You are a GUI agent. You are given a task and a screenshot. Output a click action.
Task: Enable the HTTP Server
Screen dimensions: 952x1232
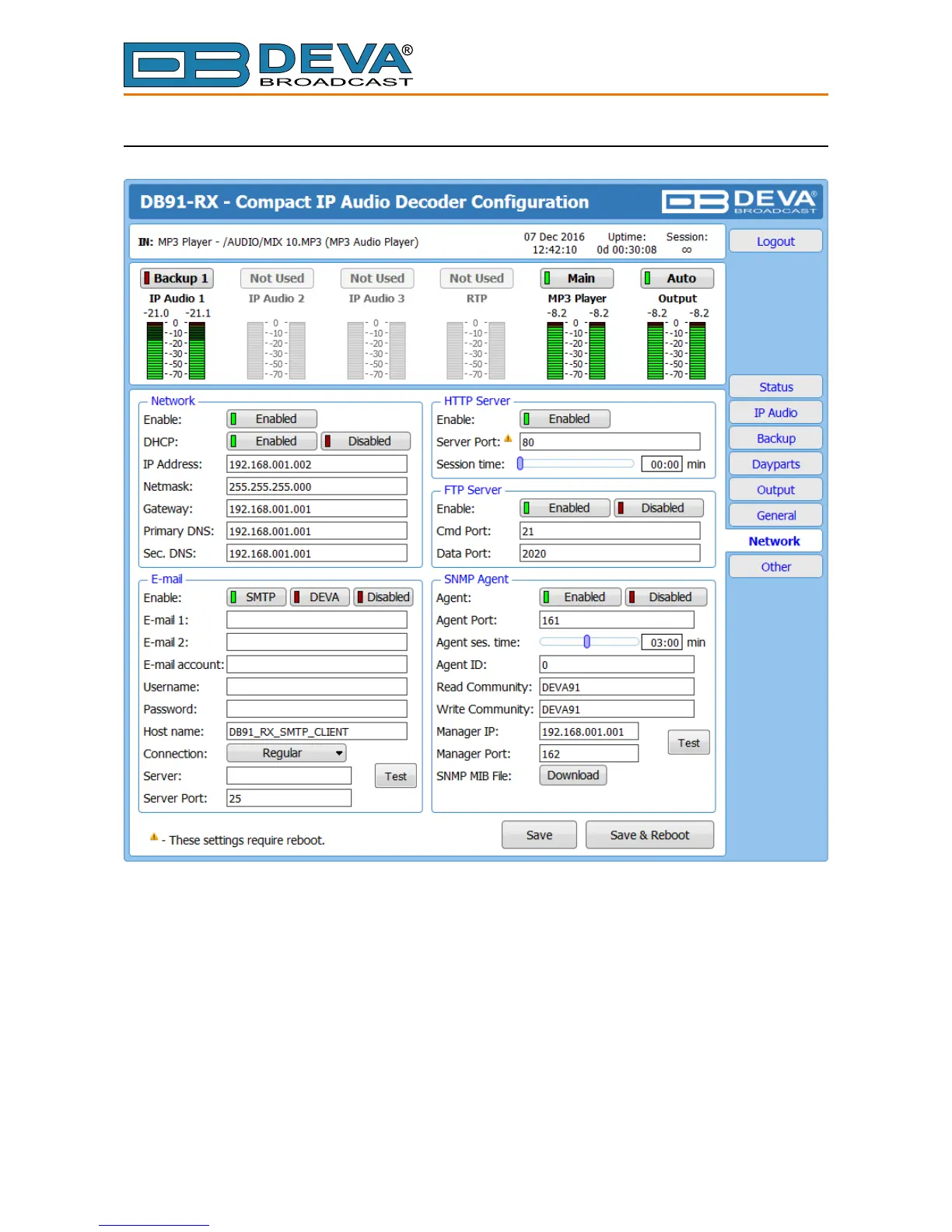pyautogui.click(x=565, y=419)
